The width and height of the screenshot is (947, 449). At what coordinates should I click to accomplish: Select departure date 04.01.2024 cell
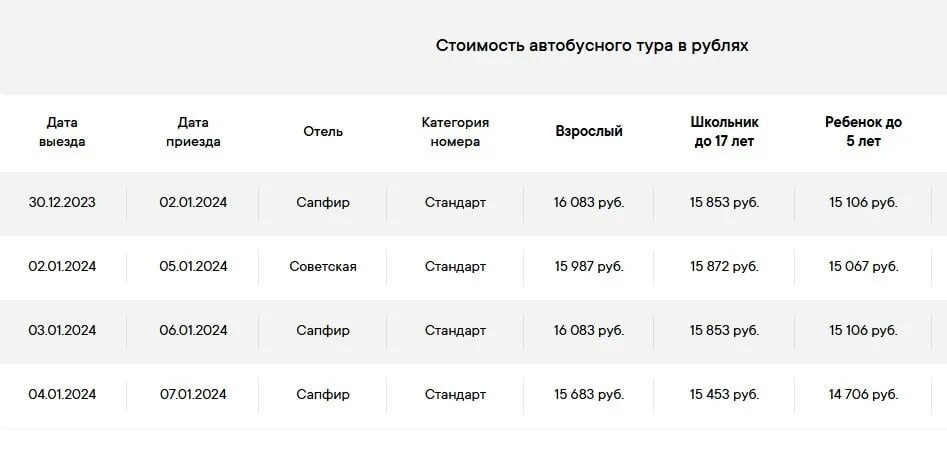pos(62,395)
